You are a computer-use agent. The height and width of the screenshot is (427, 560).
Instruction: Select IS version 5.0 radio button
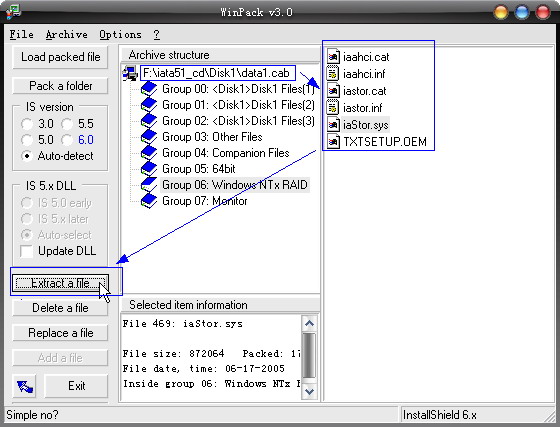pyautogui.click(x=27, y=140)
